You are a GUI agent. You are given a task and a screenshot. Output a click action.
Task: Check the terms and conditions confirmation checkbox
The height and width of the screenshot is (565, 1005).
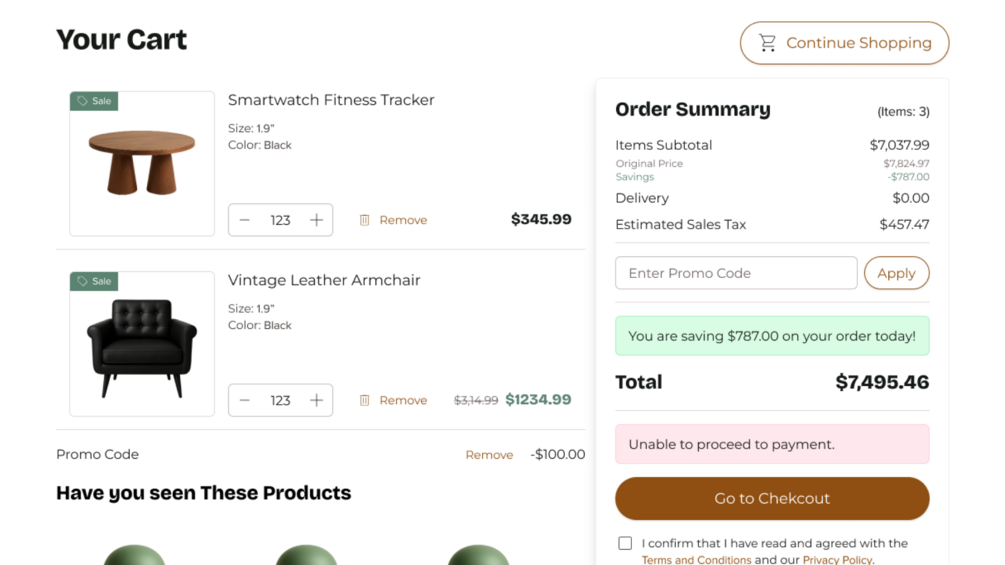625,543
